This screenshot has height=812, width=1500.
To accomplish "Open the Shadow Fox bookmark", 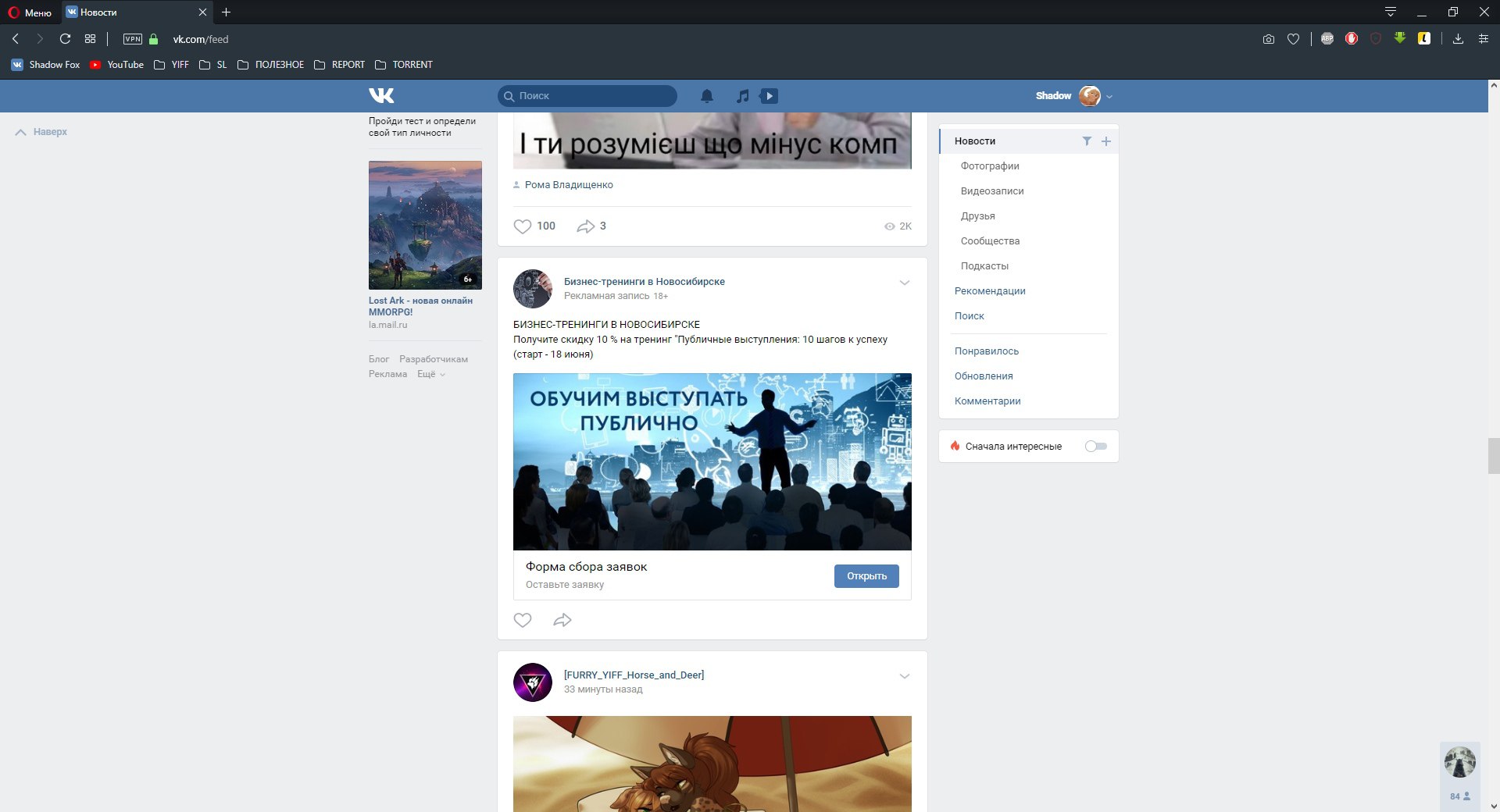I will pos(46,65).
